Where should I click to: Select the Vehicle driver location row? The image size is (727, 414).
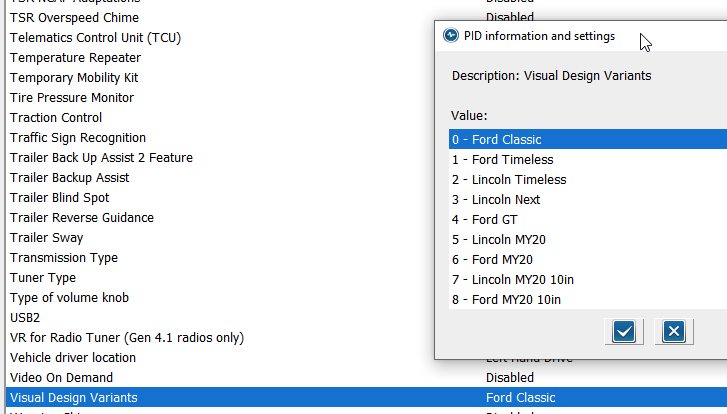click(220, 357)
